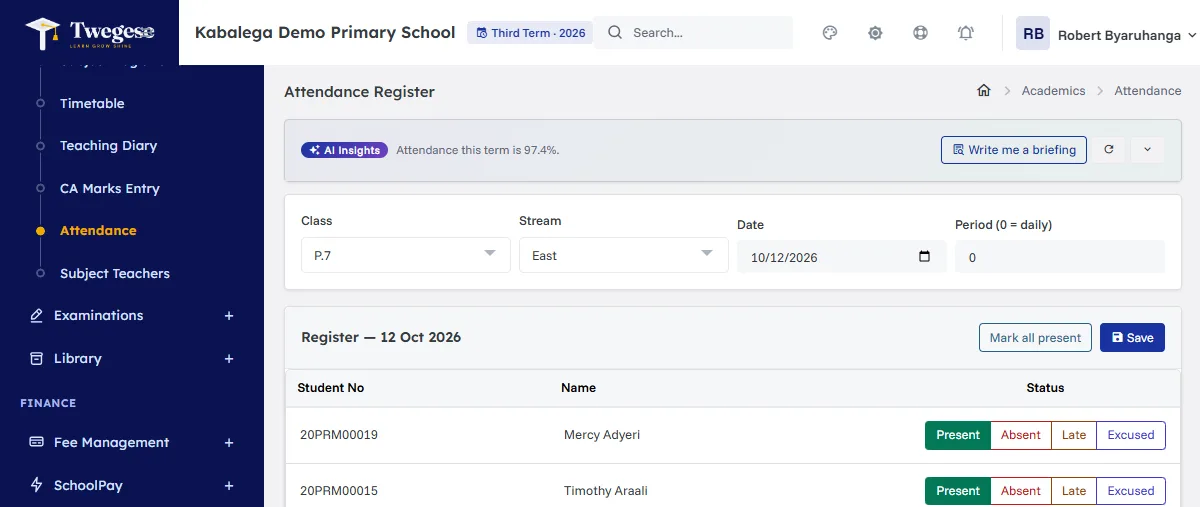This screenshot has width=1200, height=507.
Task: Click the name Timothy Araali
Action: (x=605, y=491)
